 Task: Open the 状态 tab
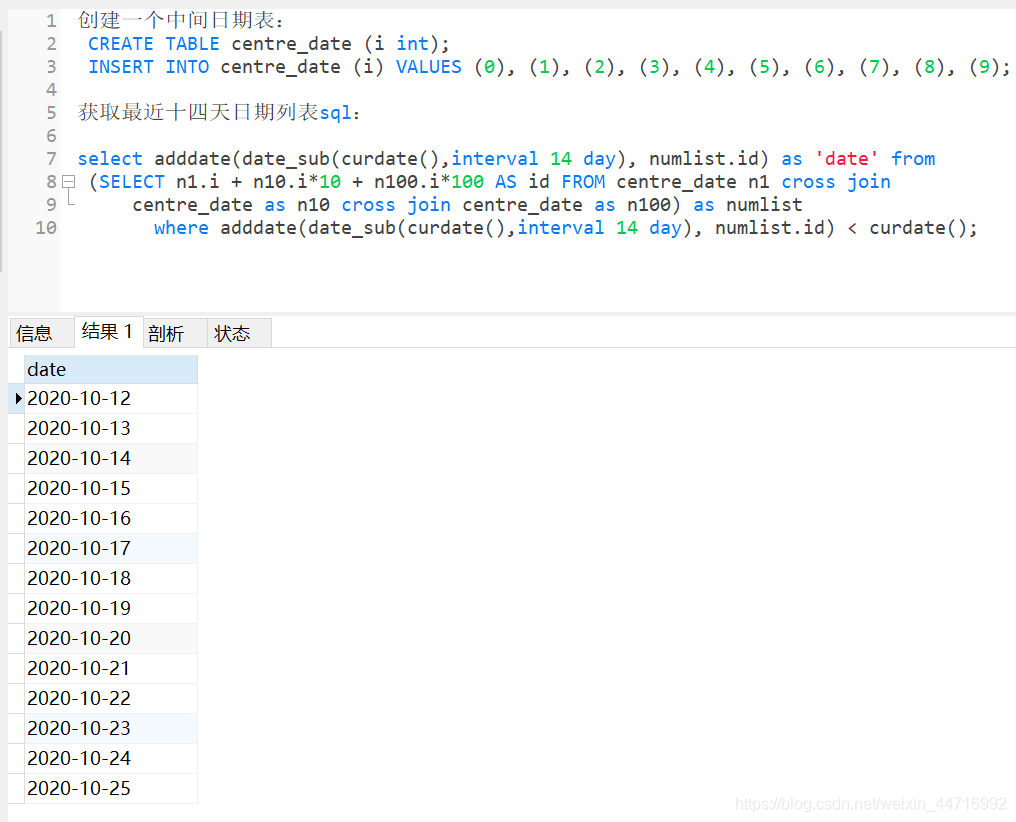click(x=239, y=333)
